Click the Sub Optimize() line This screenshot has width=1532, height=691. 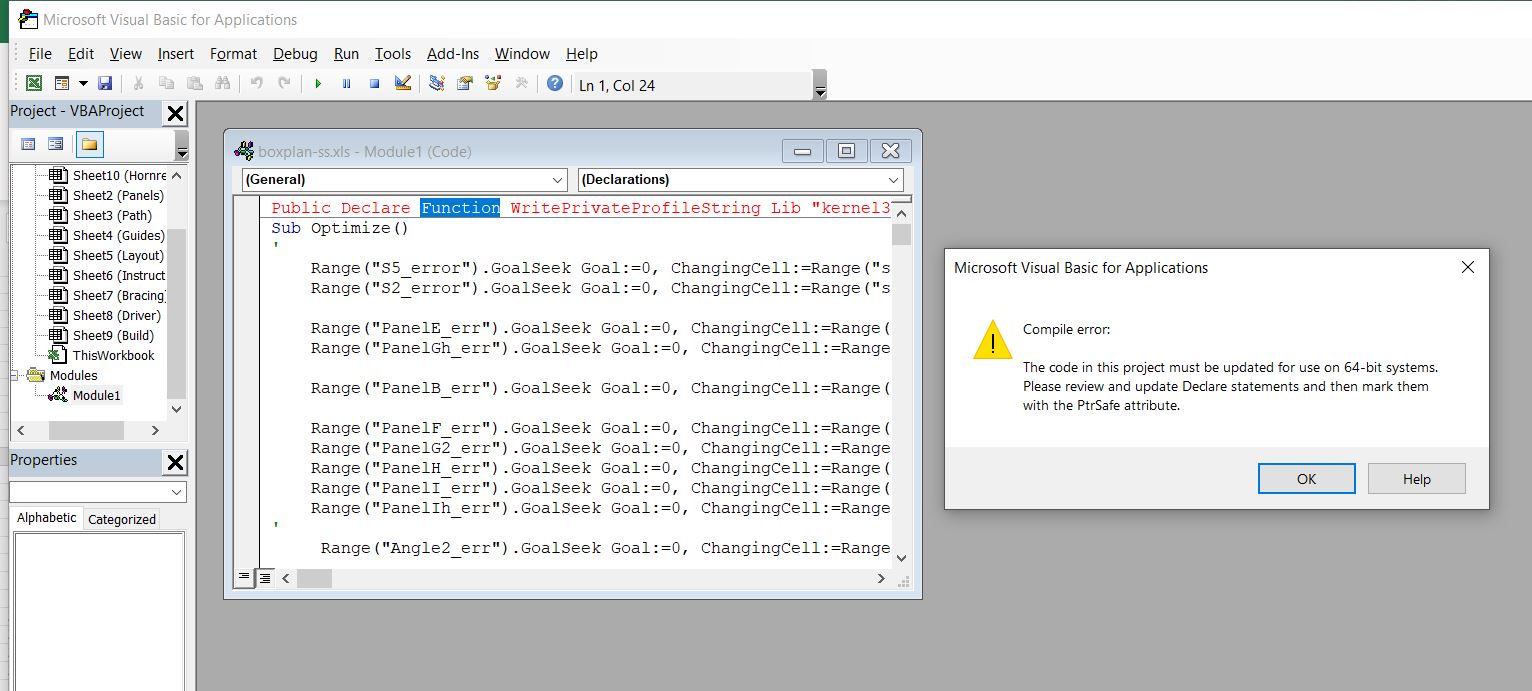(340, 228)
